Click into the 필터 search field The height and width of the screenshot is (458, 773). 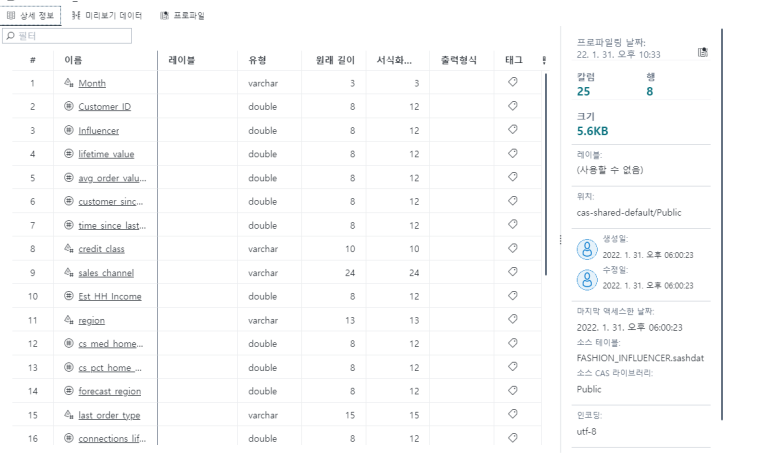click(72, 36)
